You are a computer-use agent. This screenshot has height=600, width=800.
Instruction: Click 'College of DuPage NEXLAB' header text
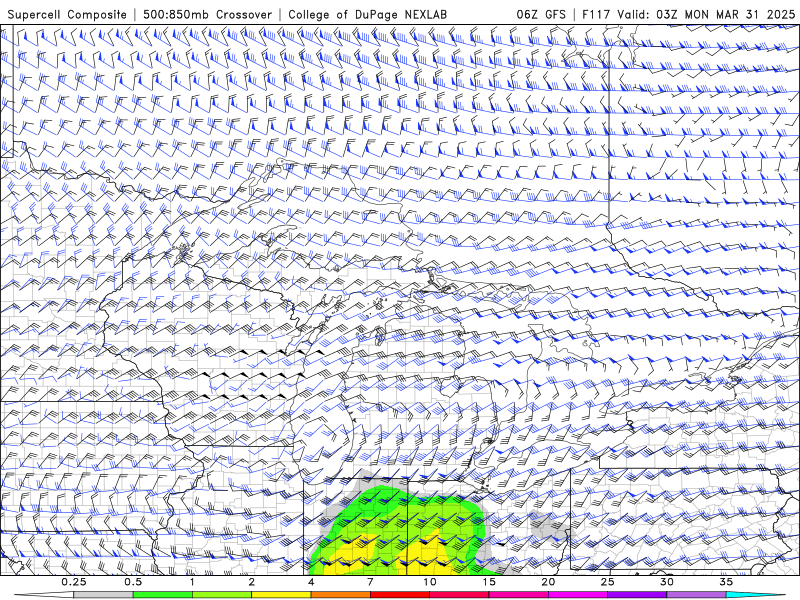(367, 14)
